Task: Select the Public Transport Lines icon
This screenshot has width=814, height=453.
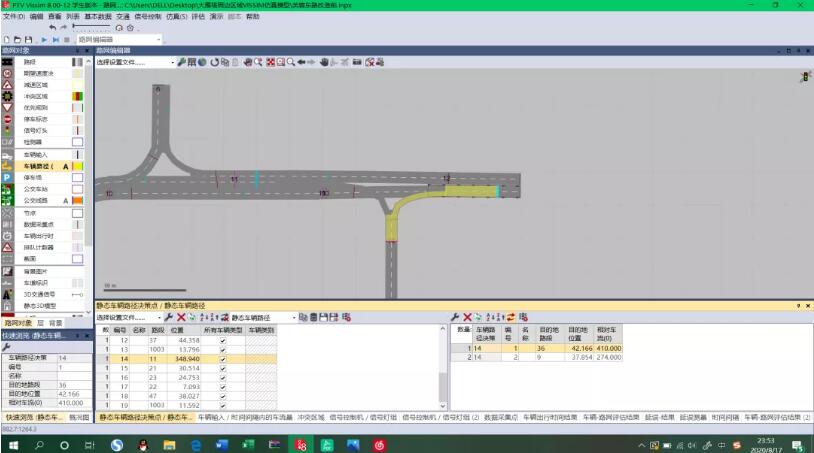Action: click(x=7, y=200)
